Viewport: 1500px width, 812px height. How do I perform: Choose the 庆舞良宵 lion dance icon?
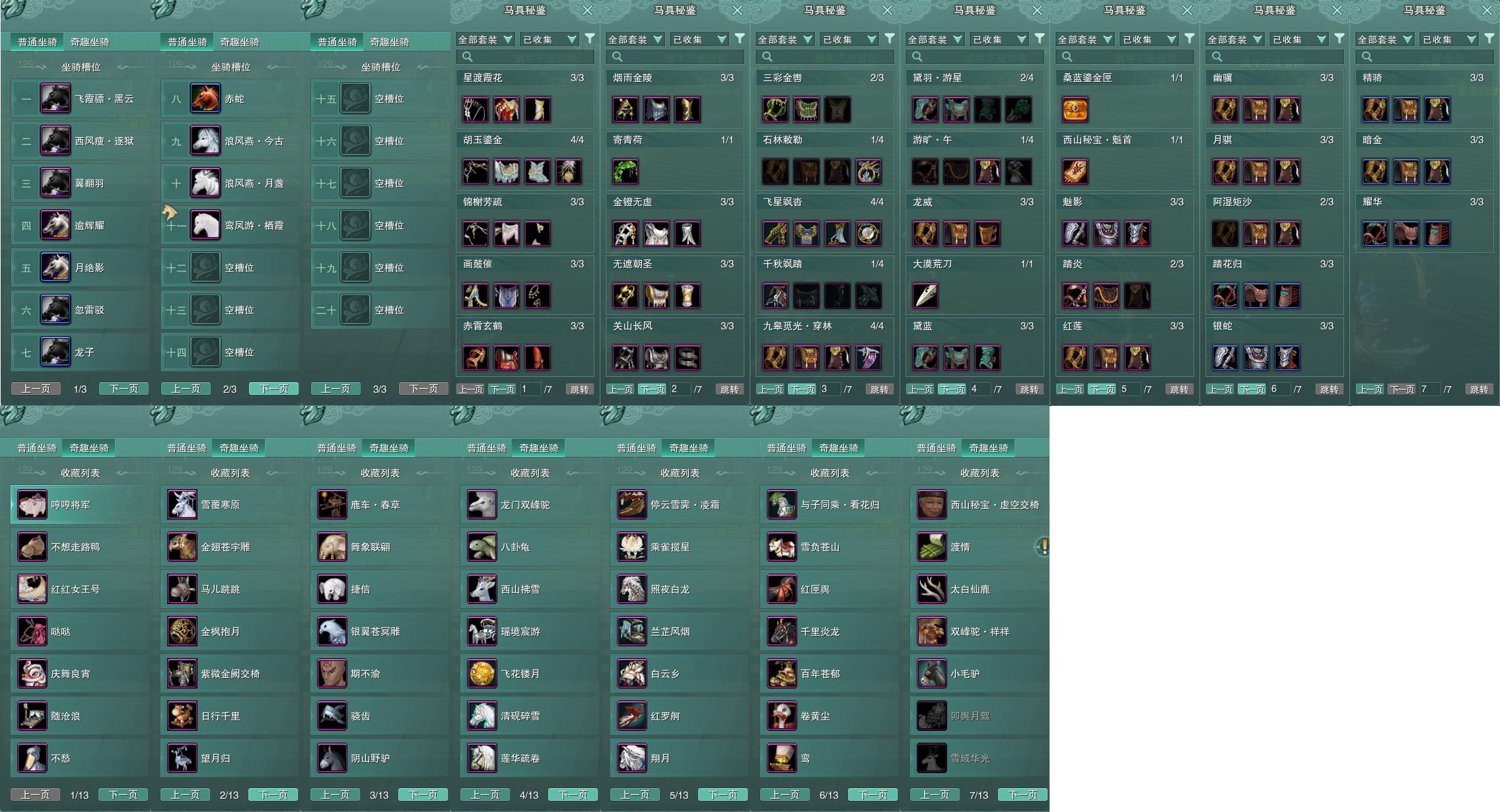(x=32, y=673)
